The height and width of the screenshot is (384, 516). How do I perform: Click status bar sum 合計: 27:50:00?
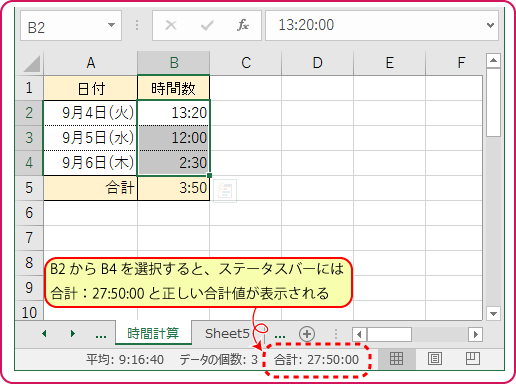[x=316, y=360]
